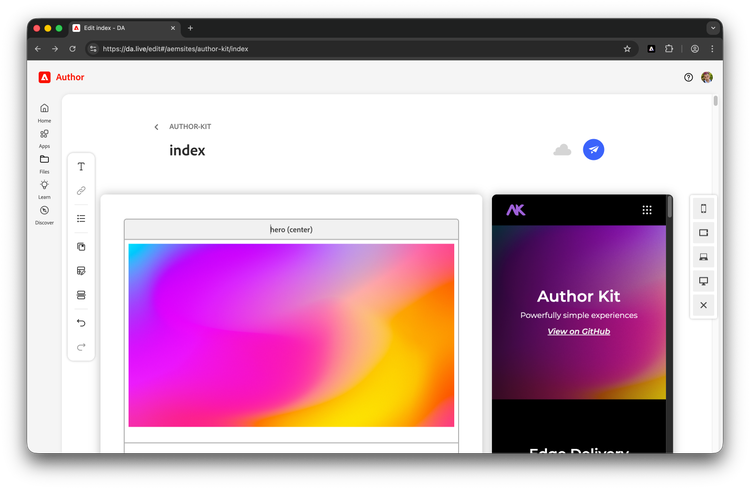Open the grid menu in preview header
The width and height of the screenshot is (750, 489).
tap(647, 210)
